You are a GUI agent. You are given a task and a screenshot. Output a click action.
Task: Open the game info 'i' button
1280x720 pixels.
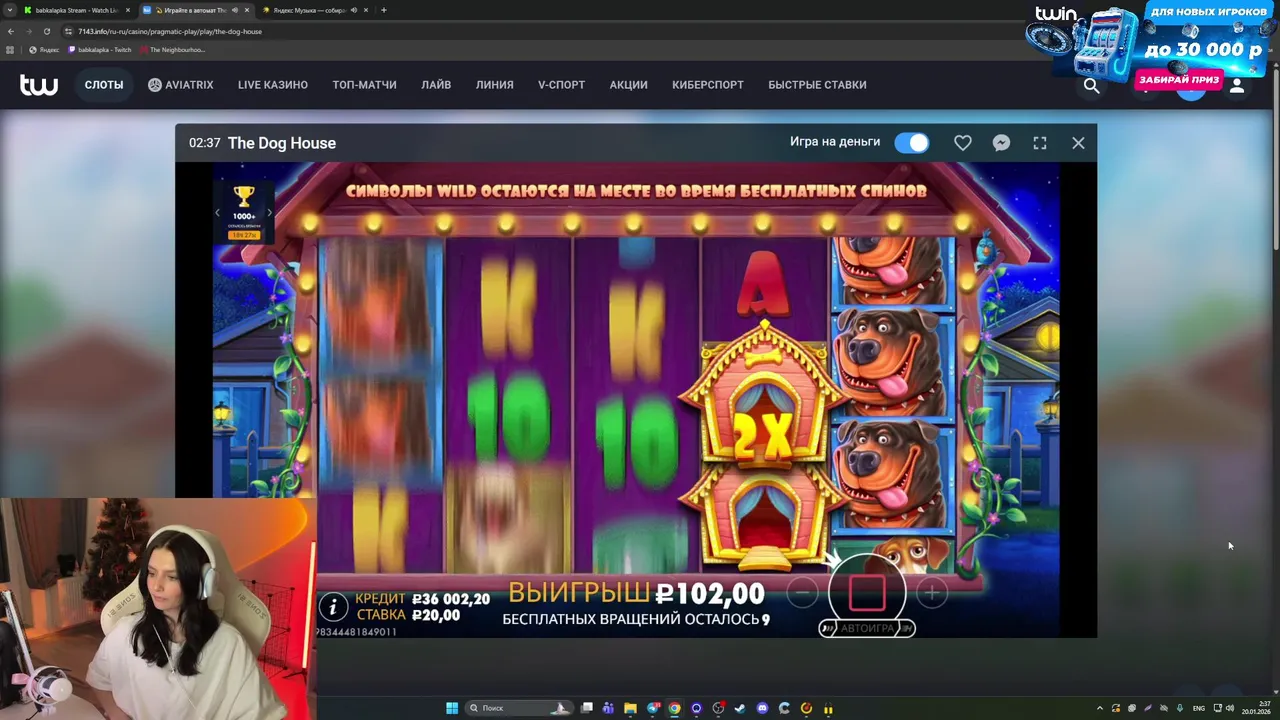pos(333,606)
